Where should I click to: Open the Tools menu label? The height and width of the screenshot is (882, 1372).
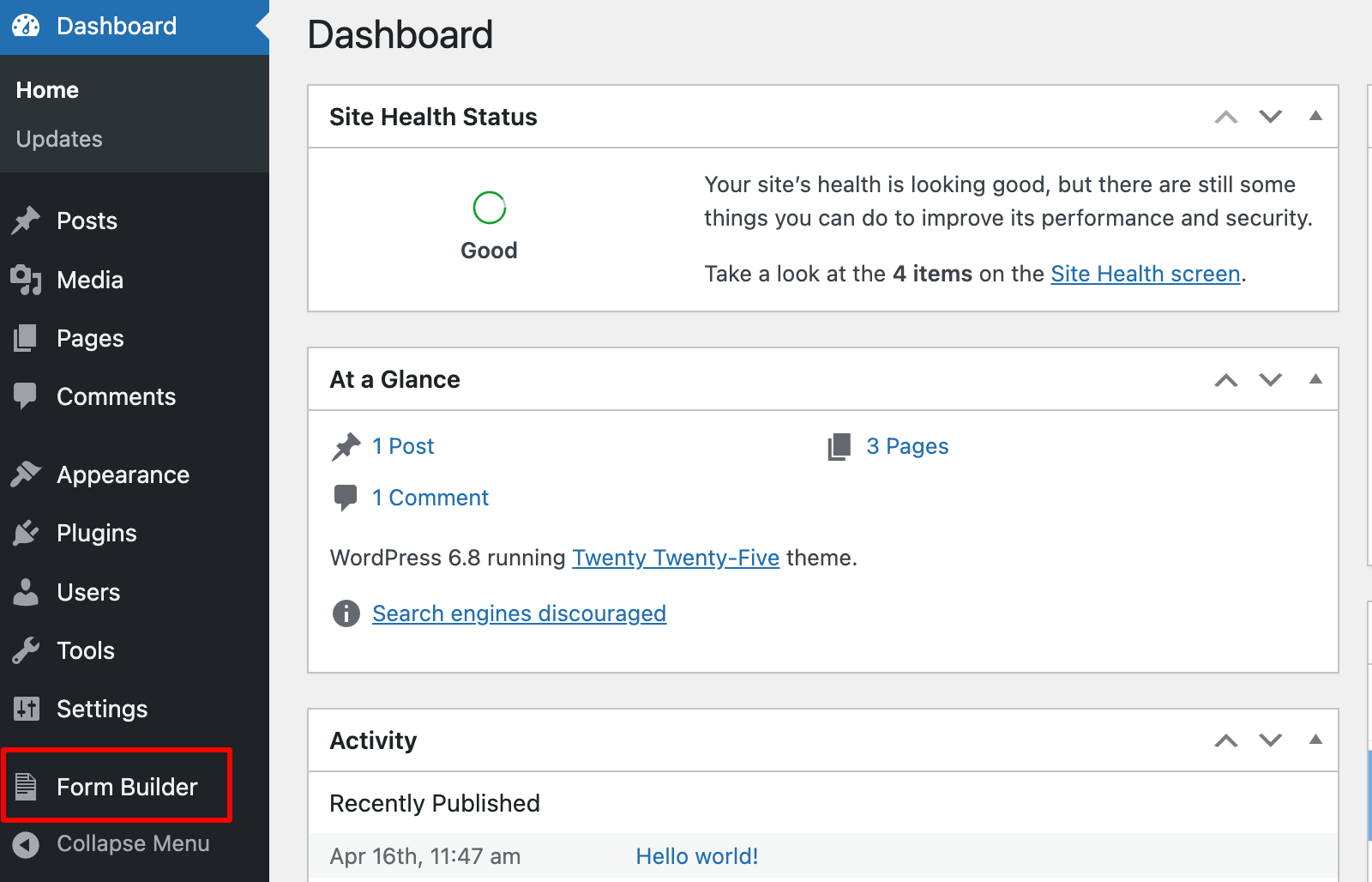(x=86, y=650)
